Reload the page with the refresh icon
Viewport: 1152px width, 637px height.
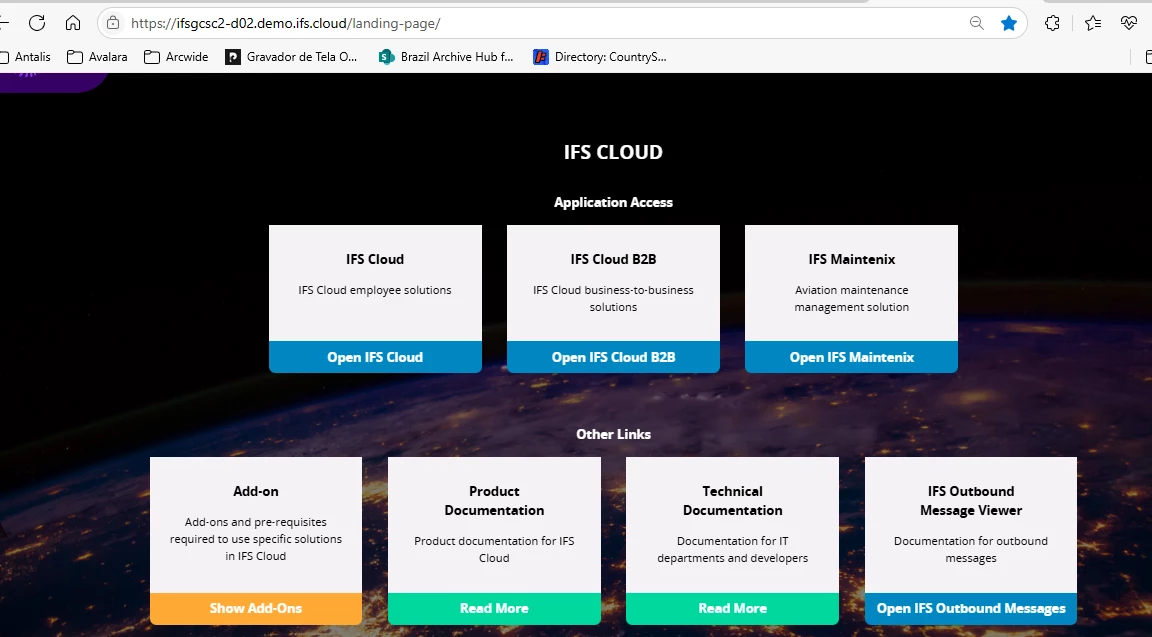37,24
